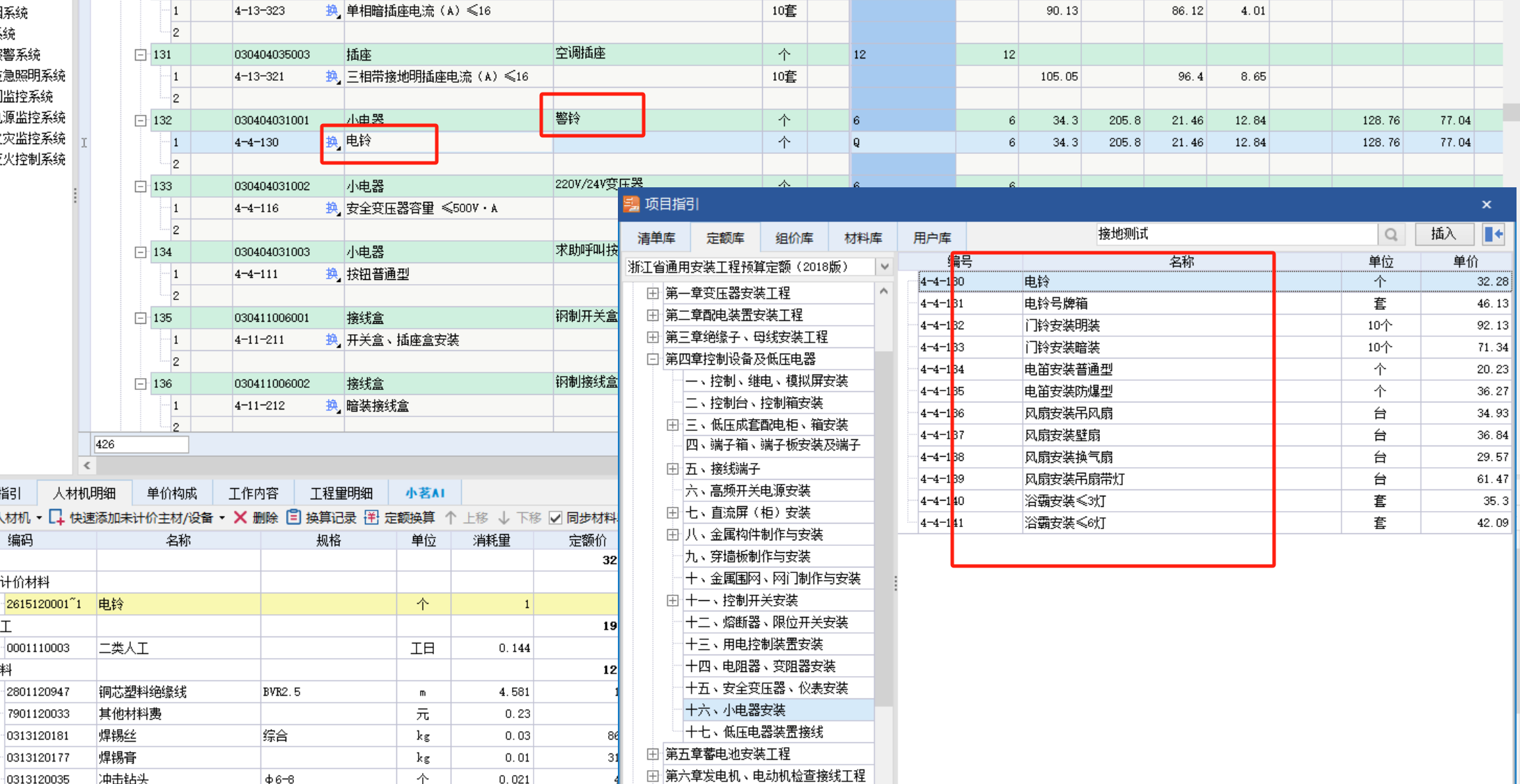The height and width of the screenshot is (784, 1520).
Task: Click the chapter tree vertical scrollbar
Action: [x=883, y=529]
